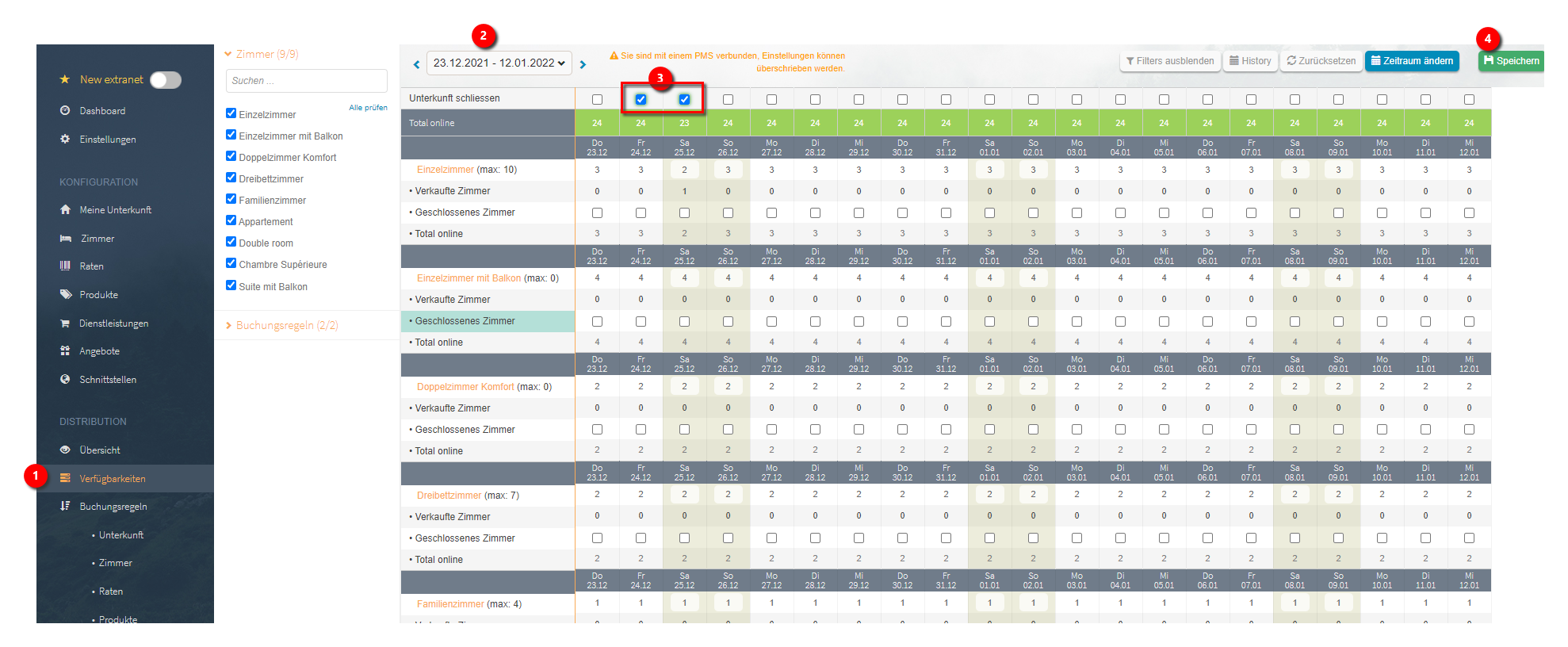Open the Familienzimmer room link
The image size is (1568, 647).
pyautogui.click(x=450, y=604)
